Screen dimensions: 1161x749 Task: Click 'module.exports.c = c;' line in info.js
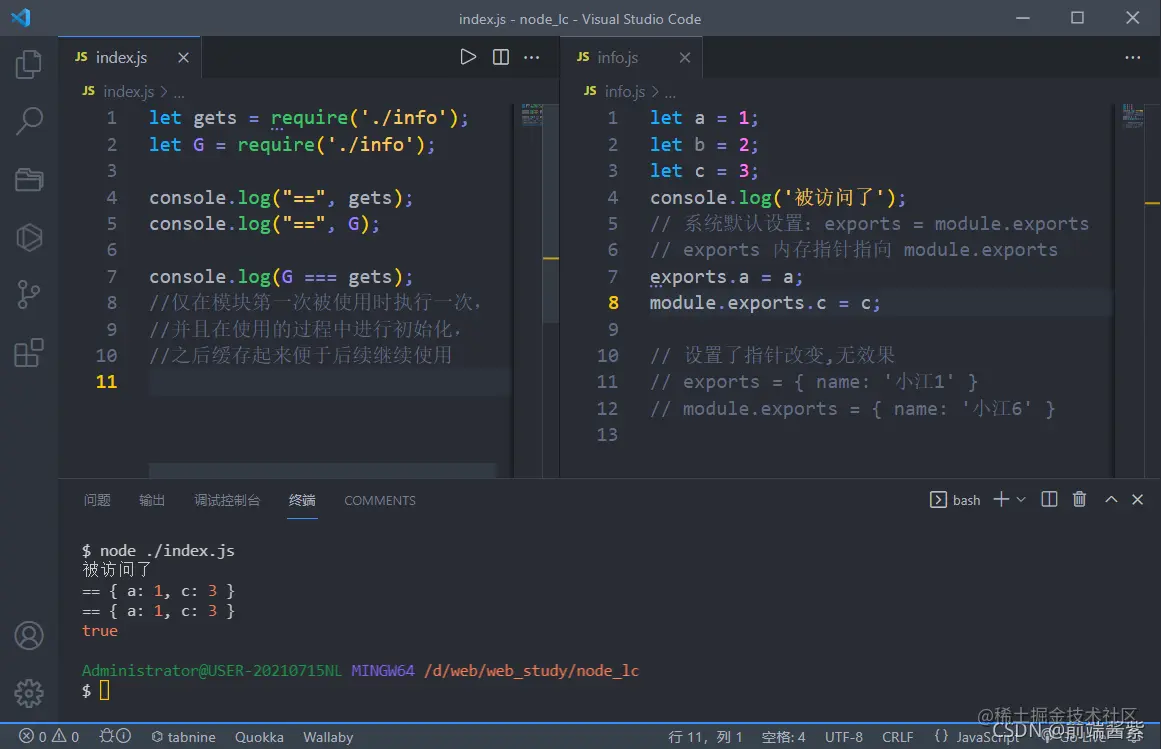pyautogui.click(x=765, y=303)
